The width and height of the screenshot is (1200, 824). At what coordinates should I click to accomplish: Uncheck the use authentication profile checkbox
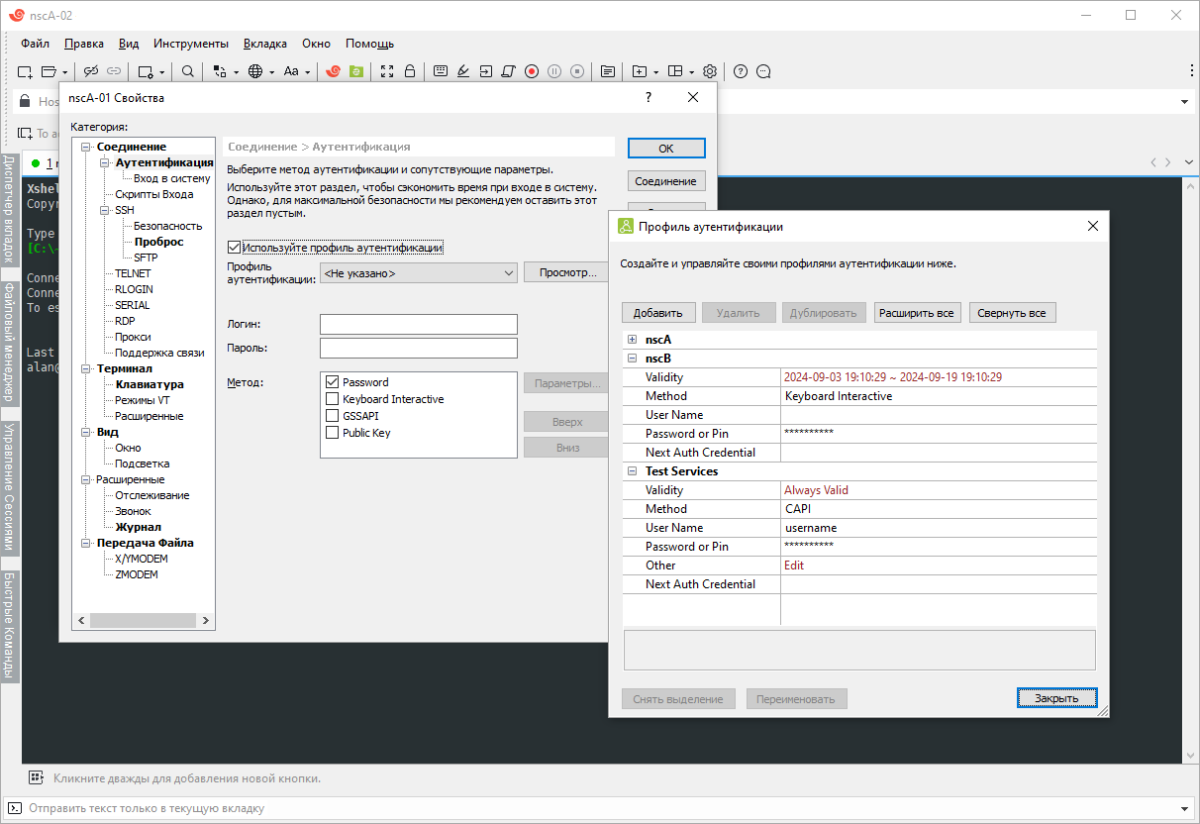pyautogui.click(x=234, y=247)
